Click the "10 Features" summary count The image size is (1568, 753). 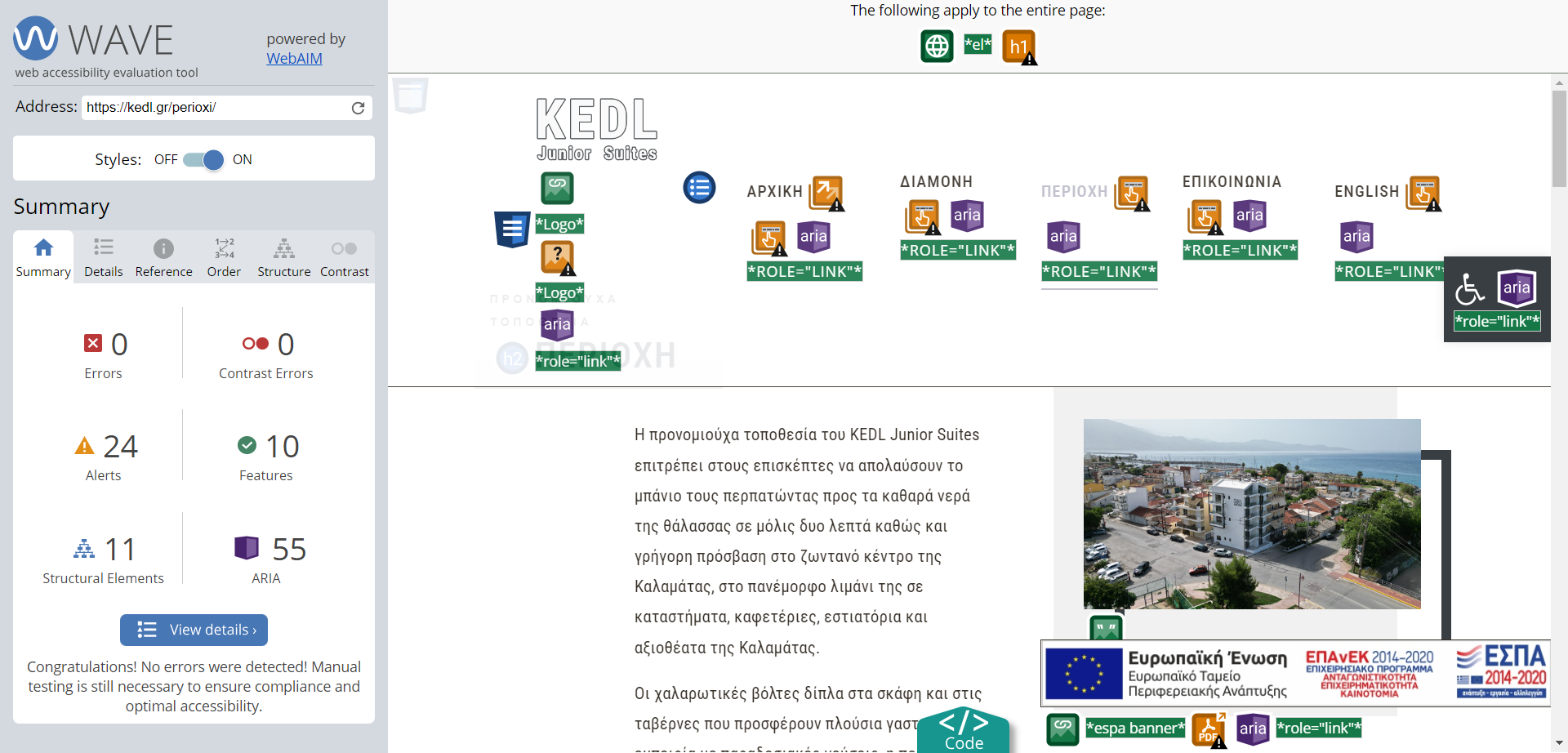click(266, 458)
